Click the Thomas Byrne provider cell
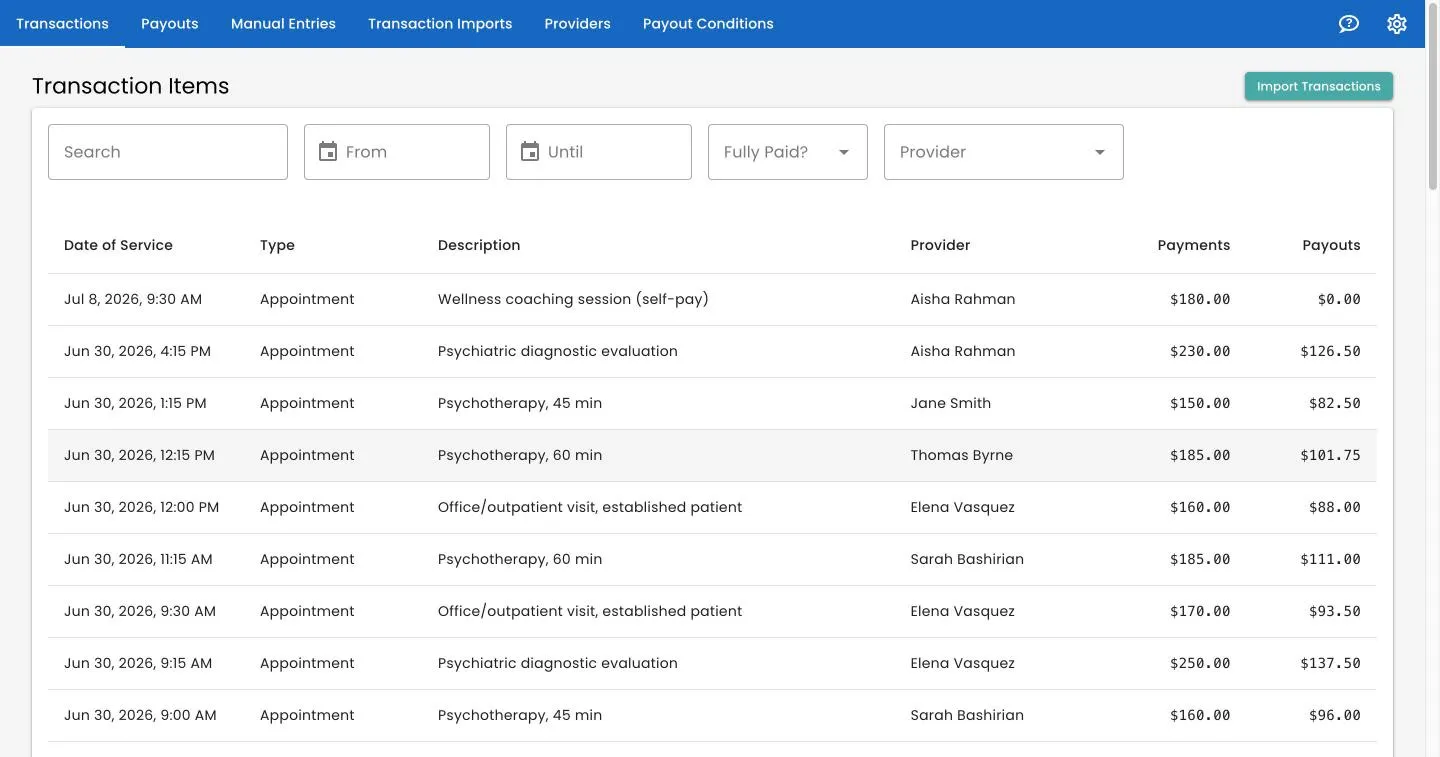 [961, 455]
